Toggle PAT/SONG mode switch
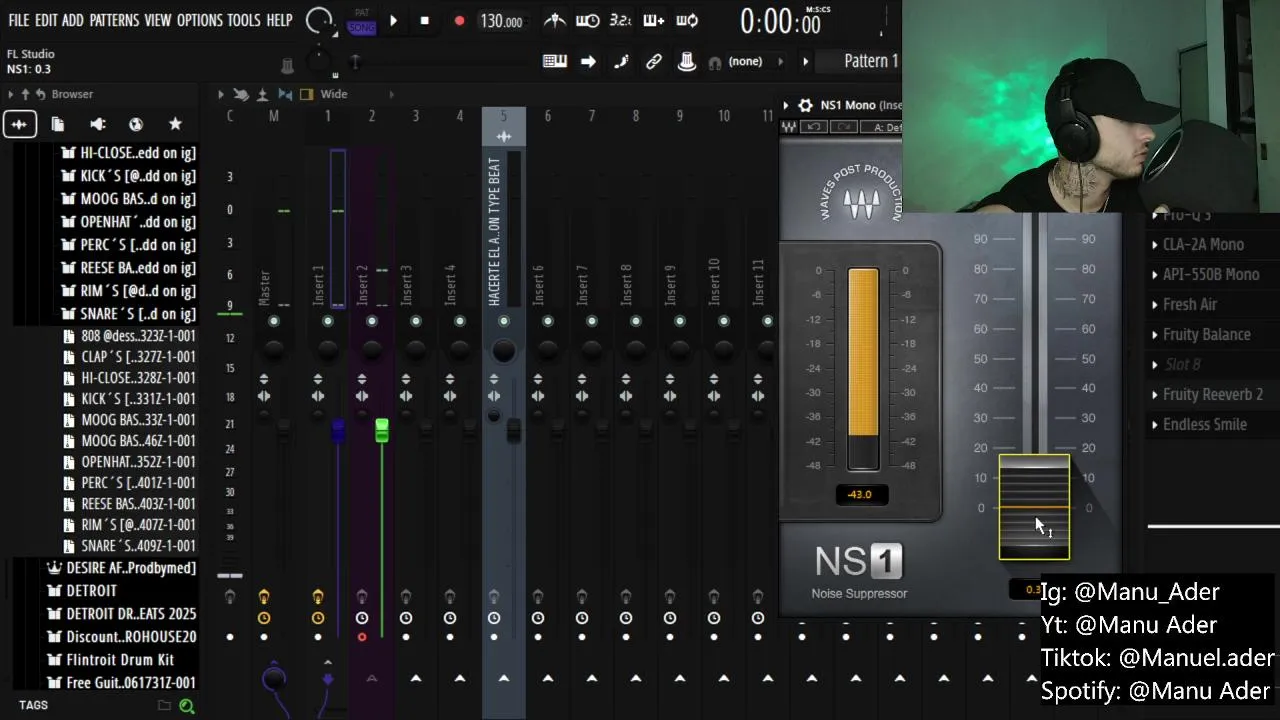 tap(362, 21)
